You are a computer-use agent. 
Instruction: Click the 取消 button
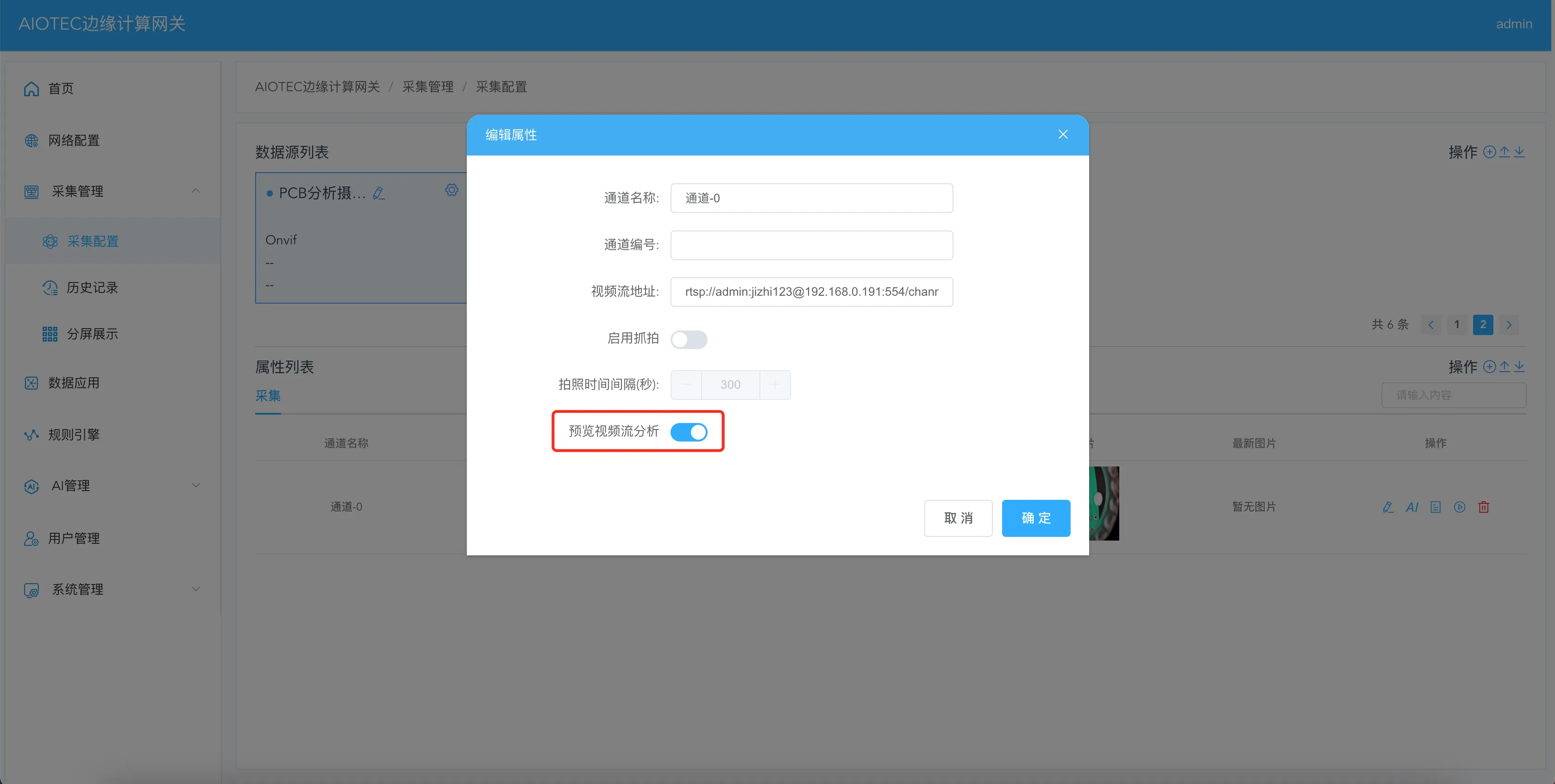(957, 518)
